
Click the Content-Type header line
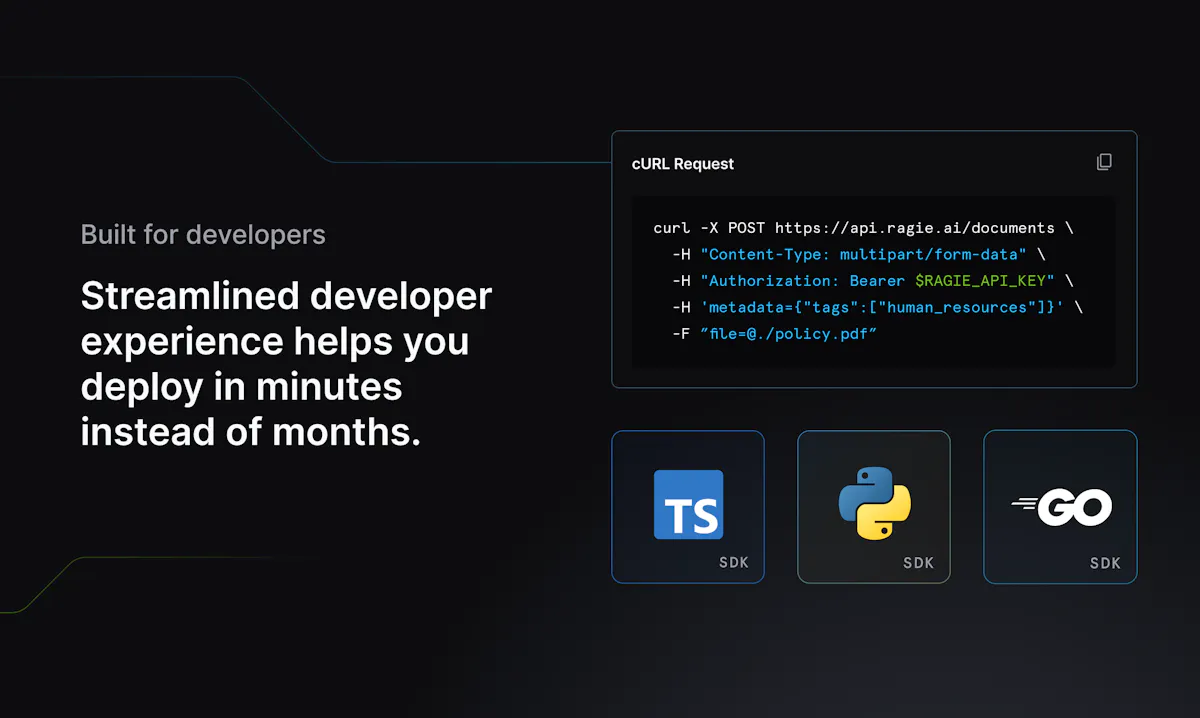click(859, 254)
